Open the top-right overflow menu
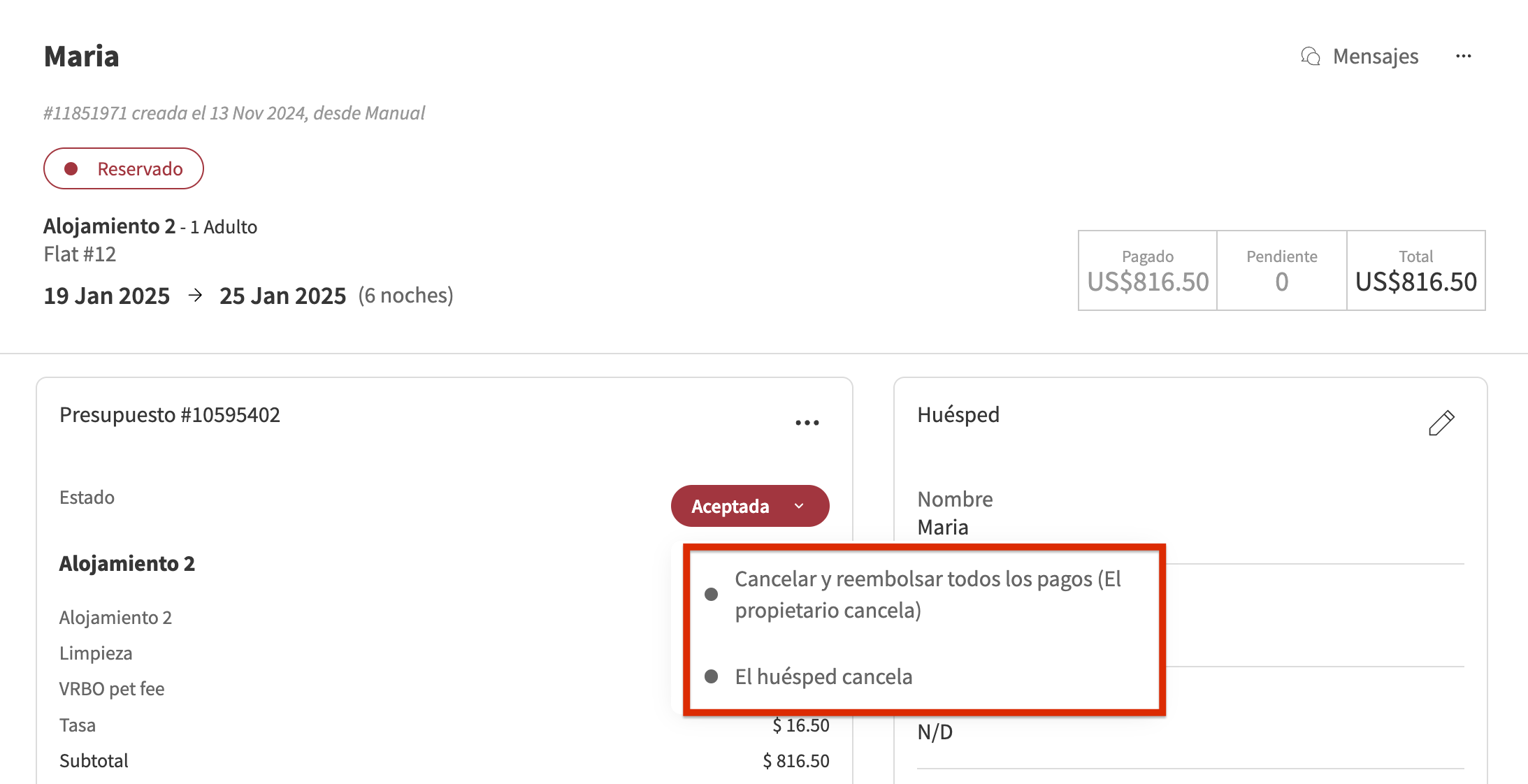Screen dimensions: 1528x784 1464,56
